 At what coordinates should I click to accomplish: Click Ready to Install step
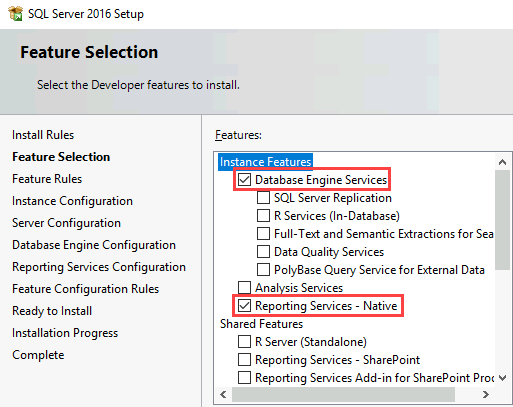(52, 311)
